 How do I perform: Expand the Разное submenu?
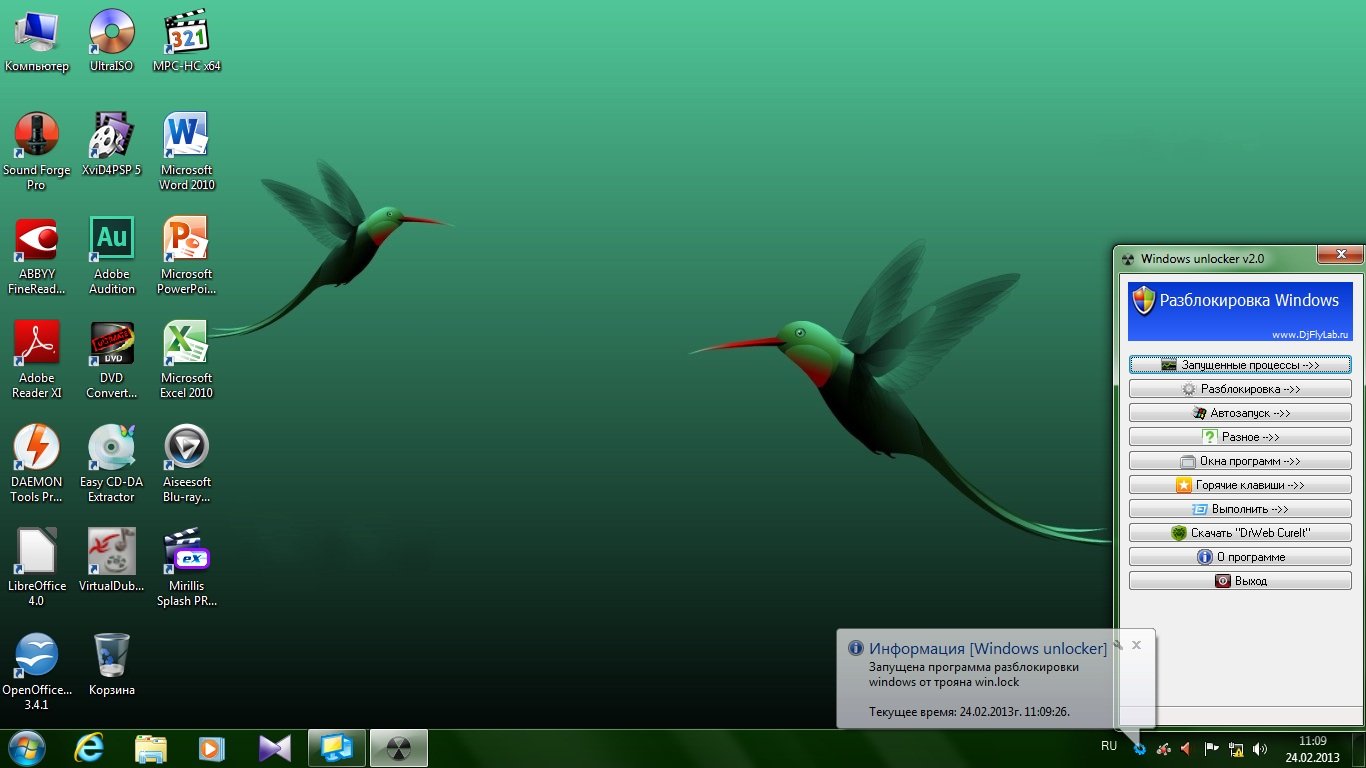click(1240, 437)
